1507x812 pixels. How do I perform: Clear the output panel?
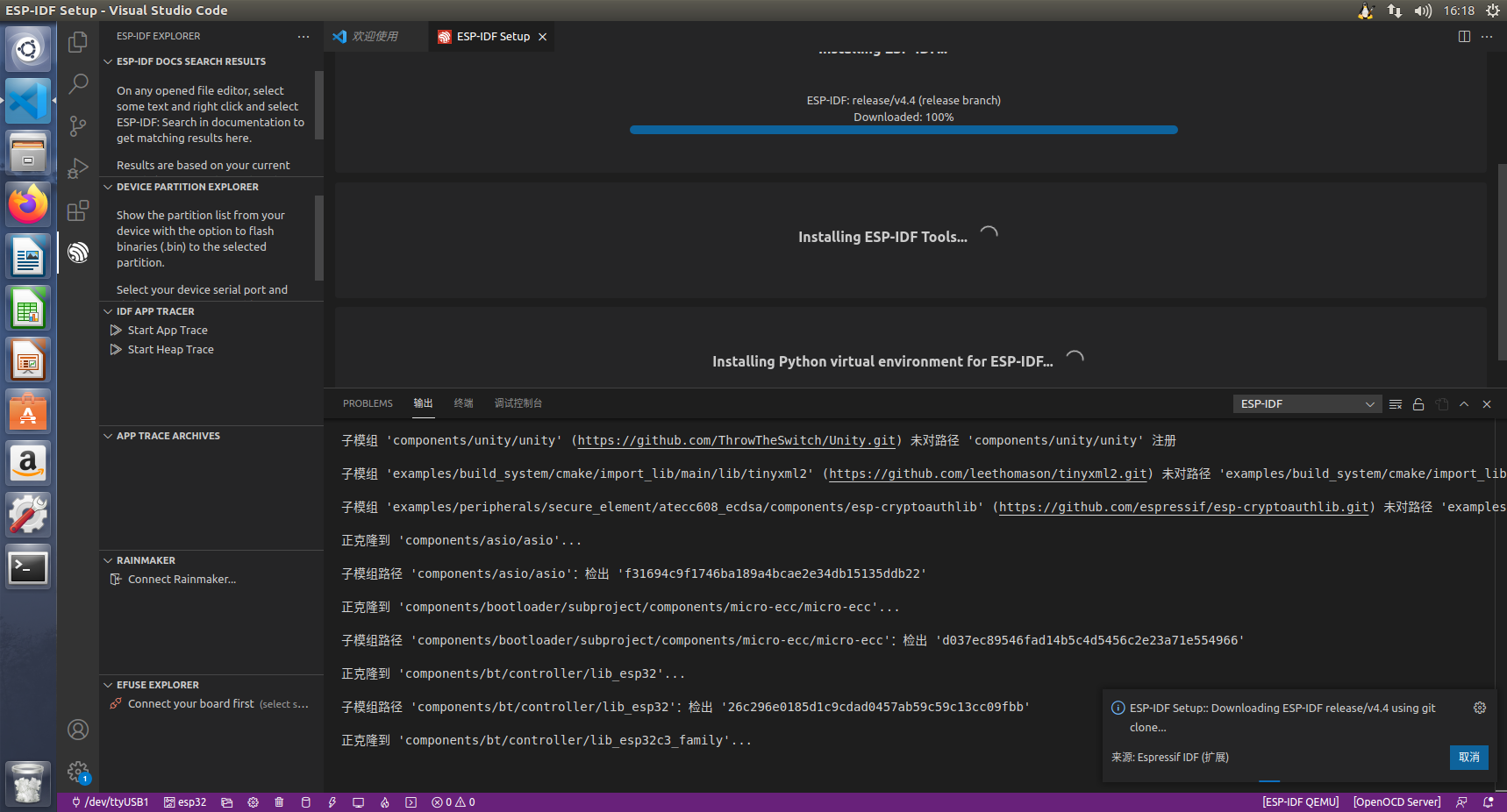(1396, 403)
